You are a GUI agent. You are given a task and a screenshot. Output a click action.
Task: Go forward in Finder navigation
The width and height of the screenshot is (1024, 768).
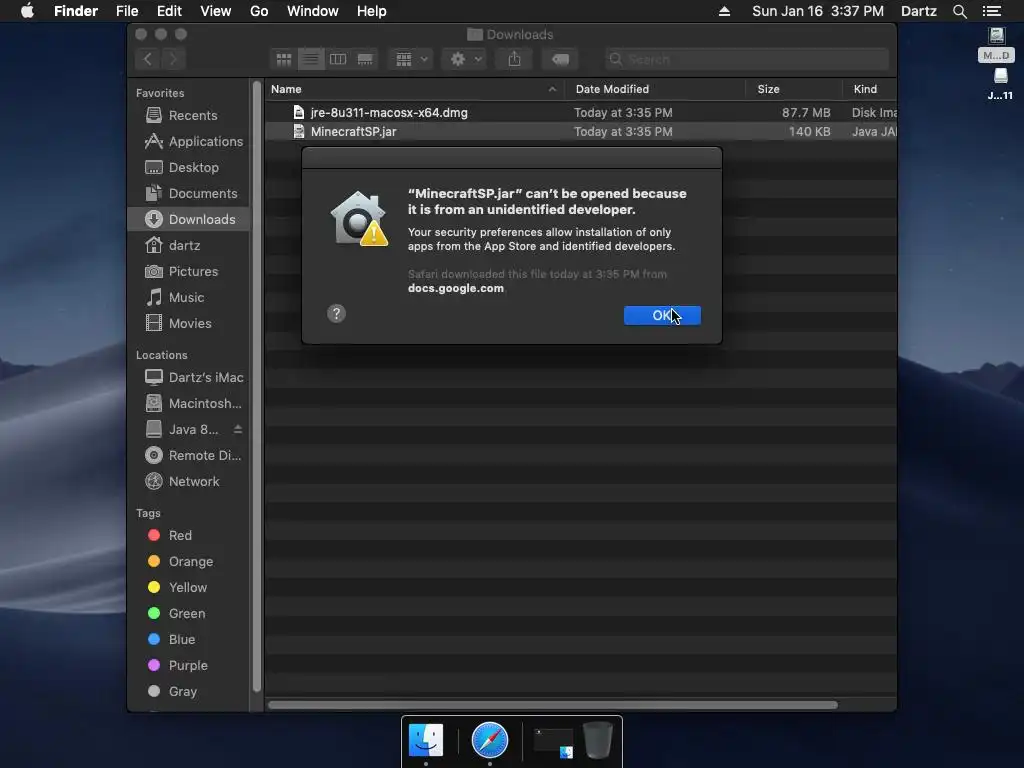tap(173, 59)
